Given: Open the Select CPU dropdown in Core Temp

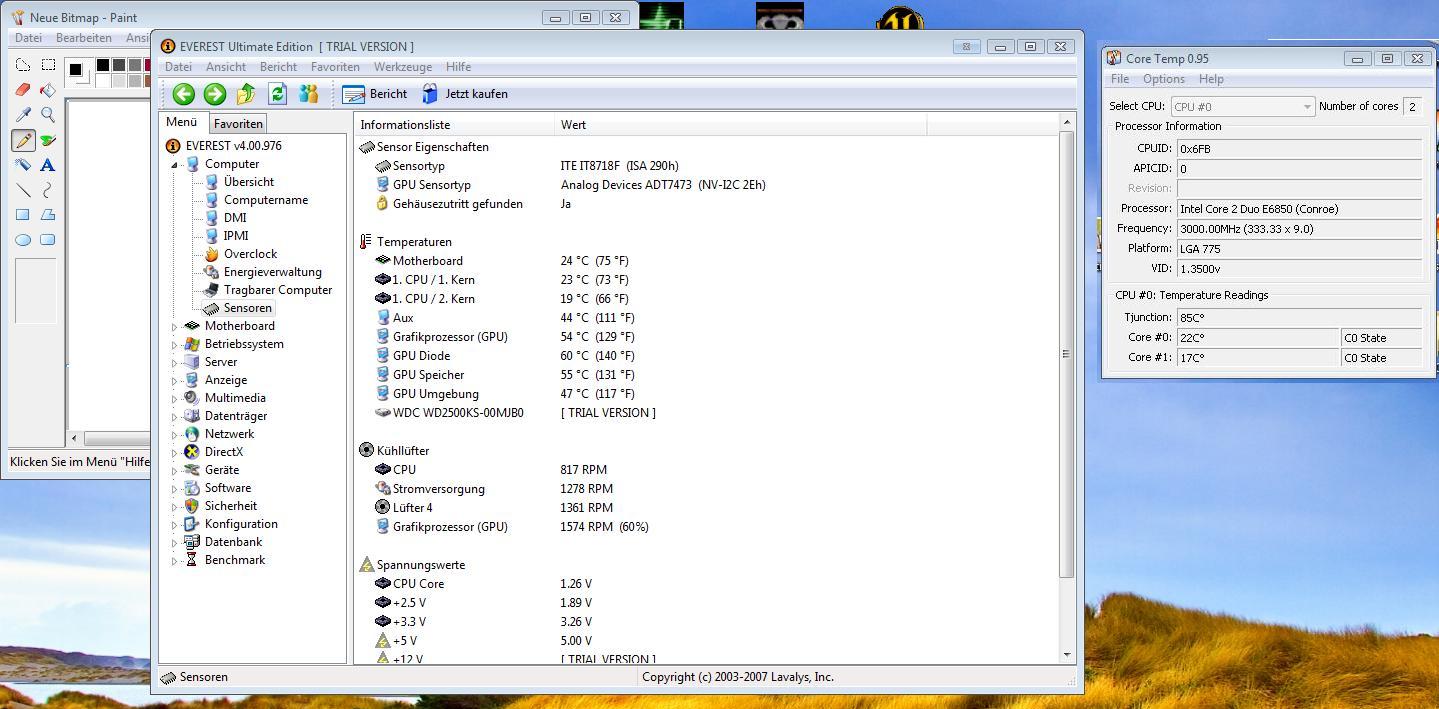Looking at the screenshot, I should [1242, 106].
